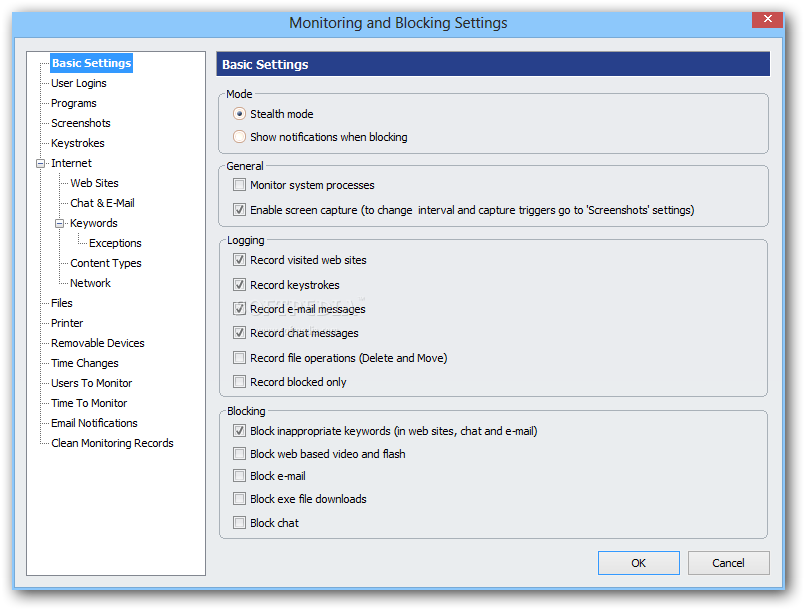The height and width of the screenshot is (610, 805).
Task: Open Exceptions under Keywords
Action: coord(115,243)
